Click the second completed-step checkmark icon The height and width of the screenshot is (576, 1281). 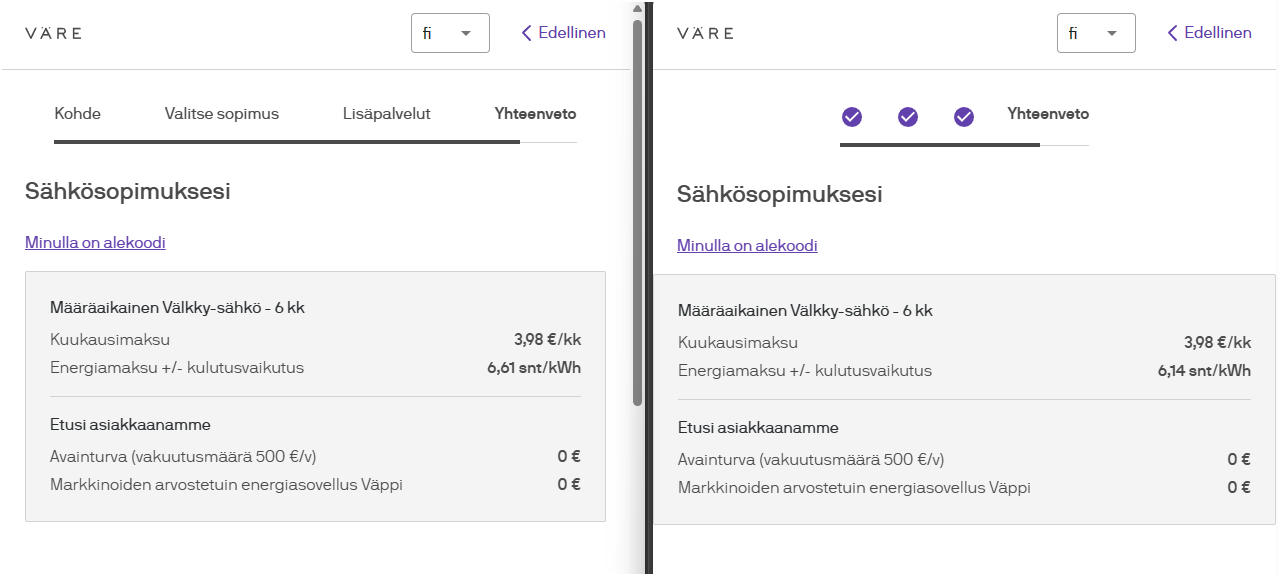click(x=908, y=117)
